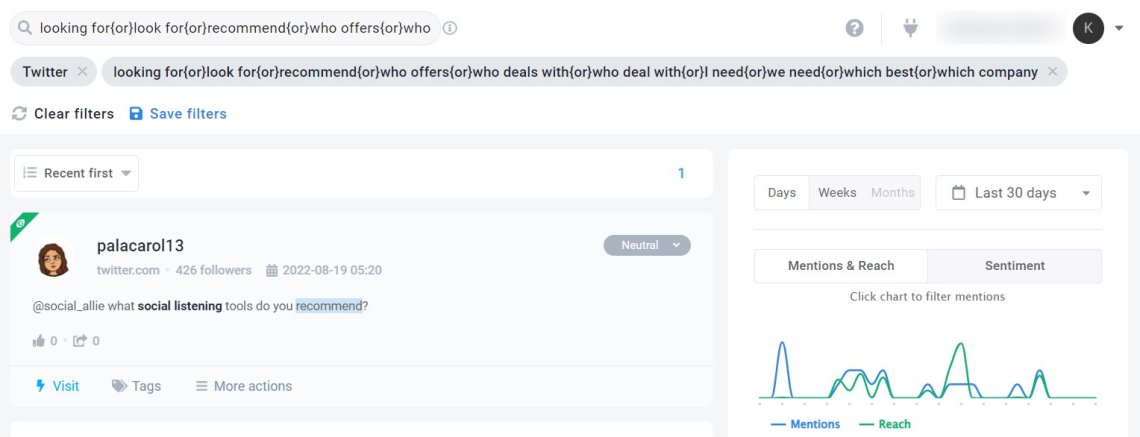The width and height of the screenshot is (1140, 437).
Task: Click the thumbs-up likes icon
Action: click(39, 341)
